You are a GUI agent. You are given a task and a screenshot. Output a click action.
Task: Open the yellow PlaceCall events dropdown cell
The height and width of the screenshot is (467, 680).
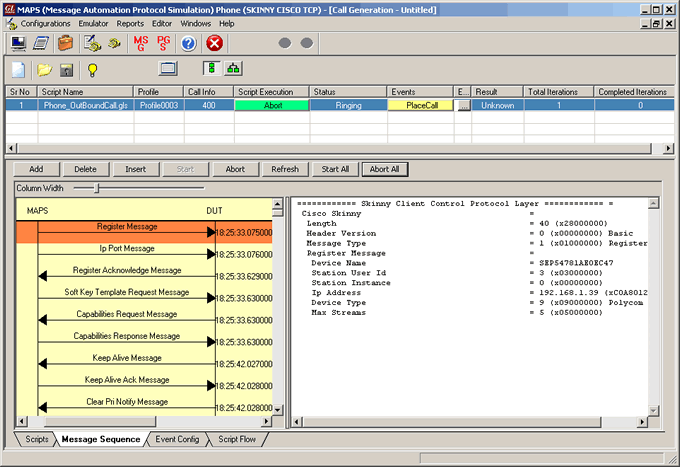(420, 105)
